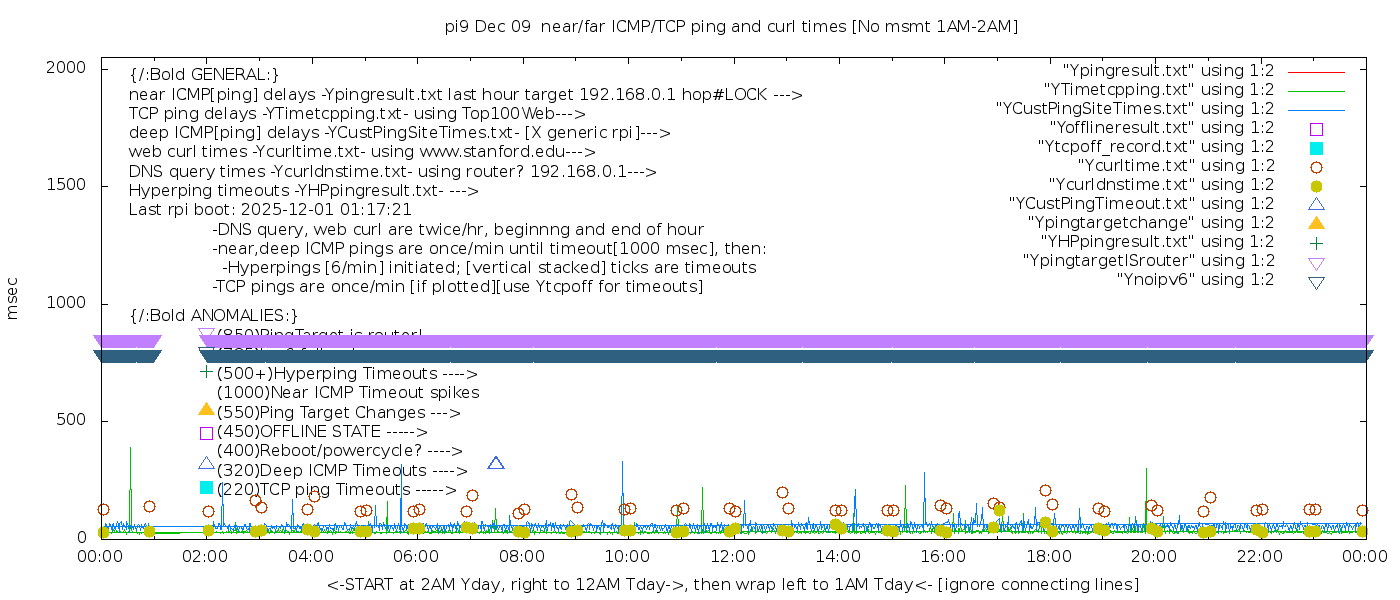Click the dark inverted triangle beside Ynoipv6

(1316, 282)
